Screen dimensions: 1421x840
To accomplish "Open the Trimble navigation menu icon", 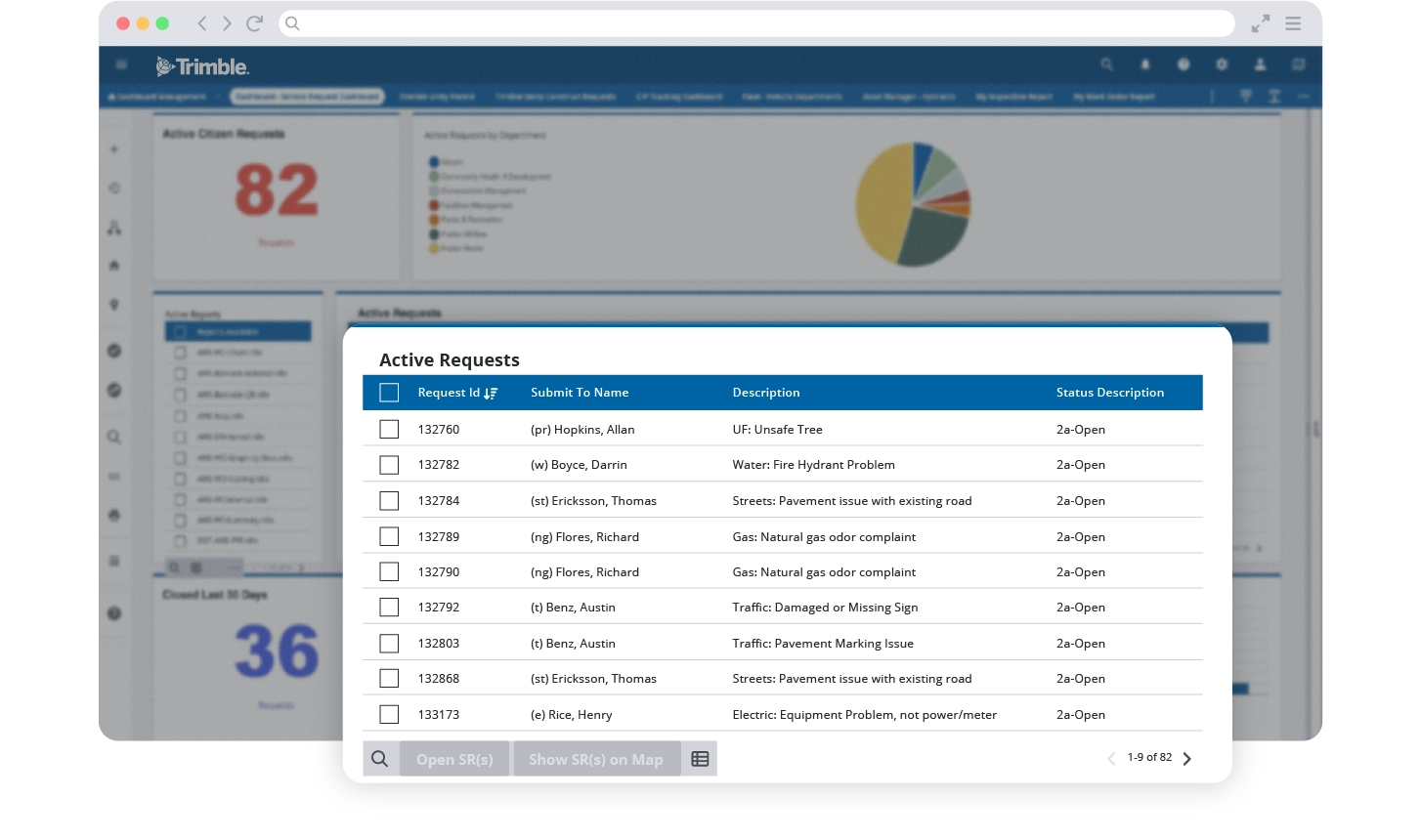I will [x=121, y=64].
